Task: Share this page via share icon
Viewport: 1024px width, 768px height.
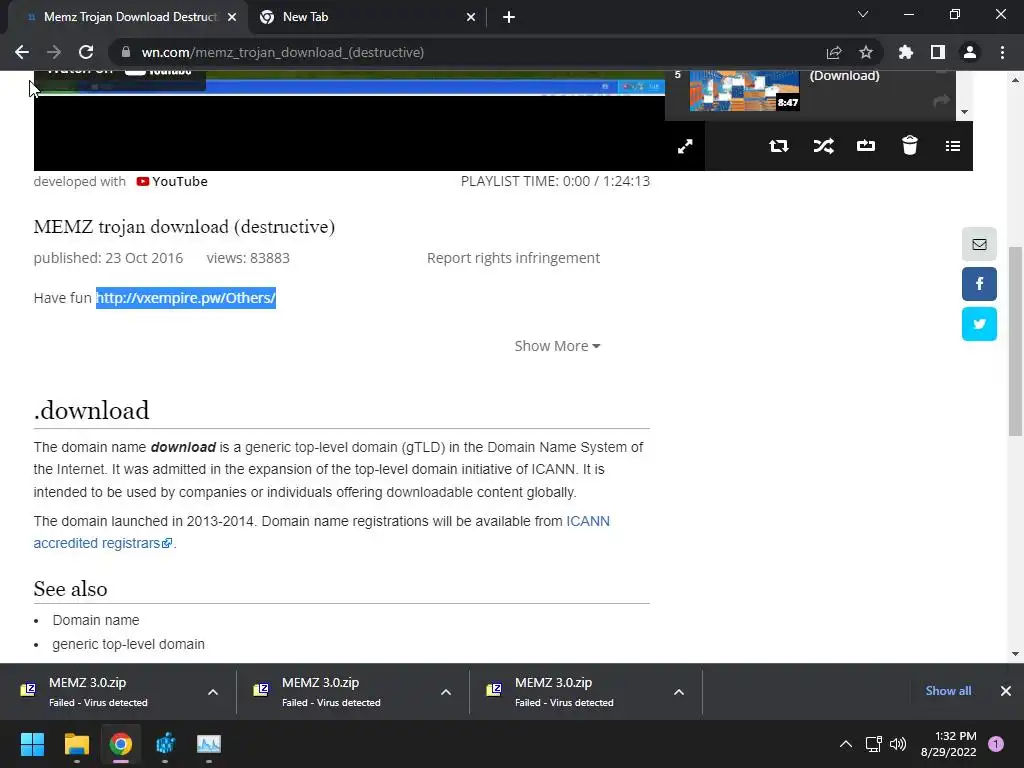Action: click(x=834, y=52)
